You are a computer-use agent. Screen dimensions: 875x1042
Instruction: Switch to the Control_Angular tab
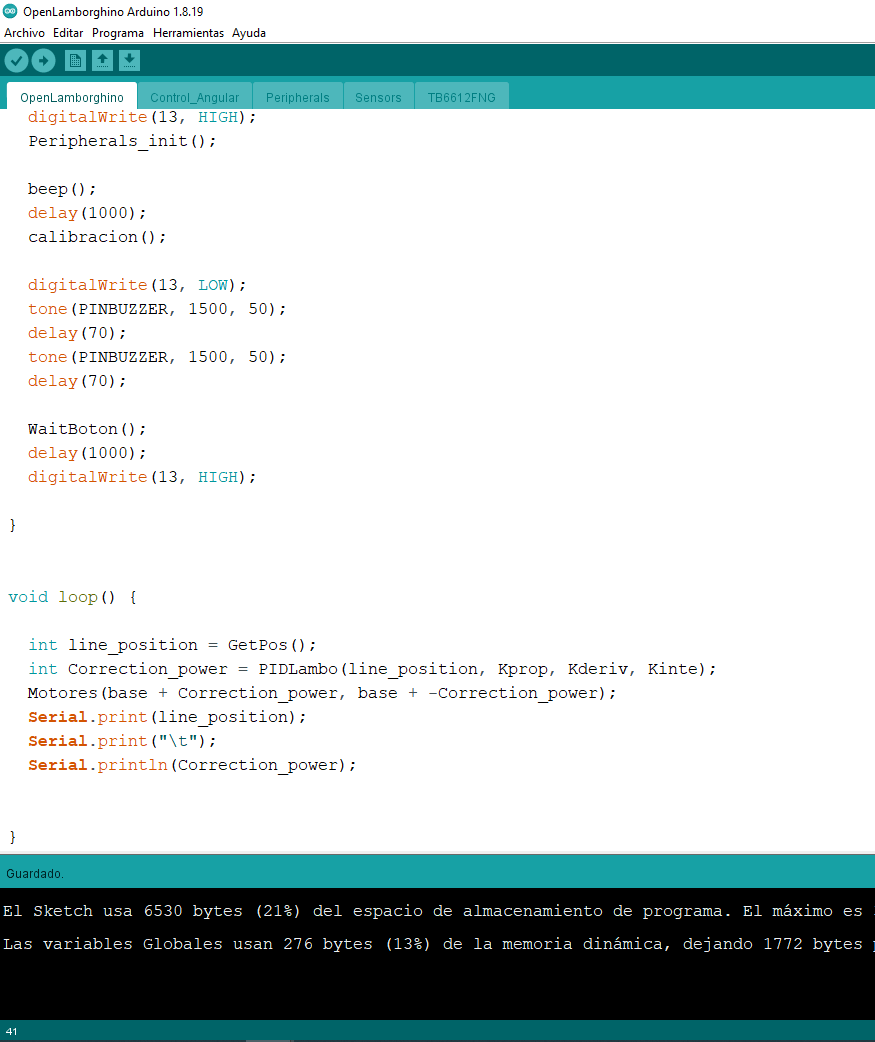pos(195,97)
